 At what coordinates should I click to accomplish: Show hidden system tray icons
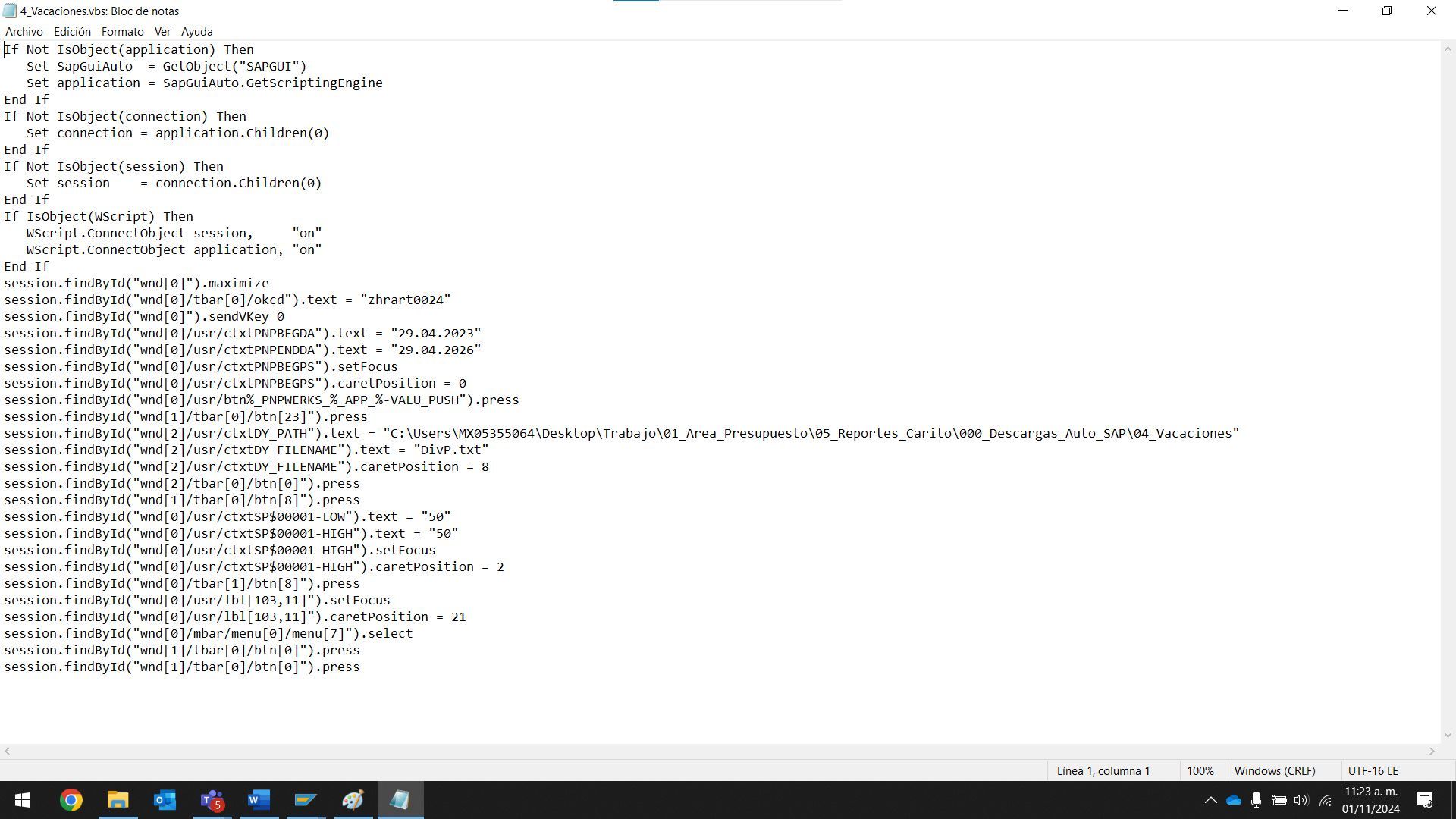[1210, 800]
